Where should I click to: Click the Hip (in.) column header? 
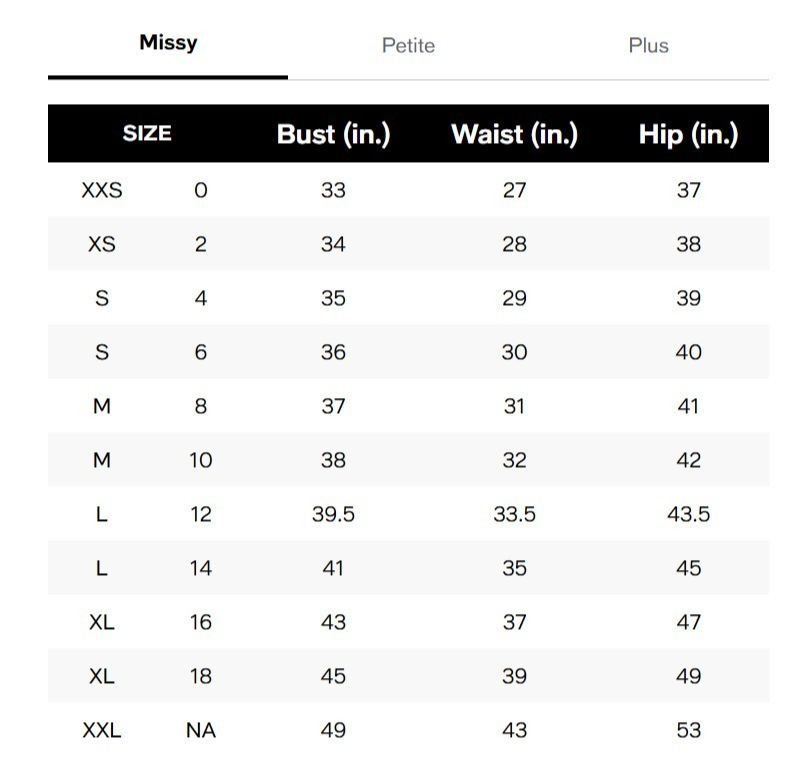click(688, 134)
